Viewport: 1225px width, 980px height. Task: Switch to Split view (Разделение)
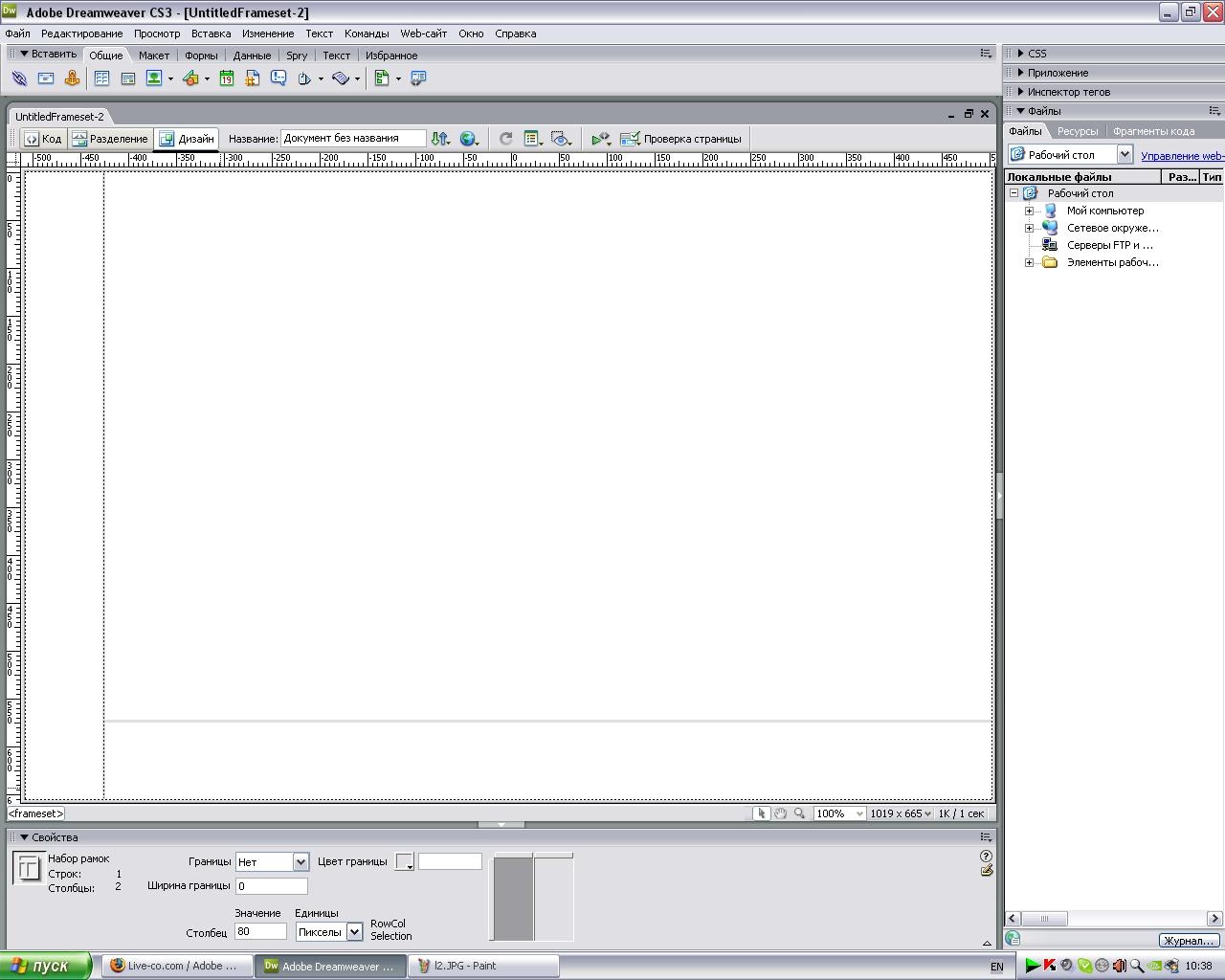pos(110,139)
